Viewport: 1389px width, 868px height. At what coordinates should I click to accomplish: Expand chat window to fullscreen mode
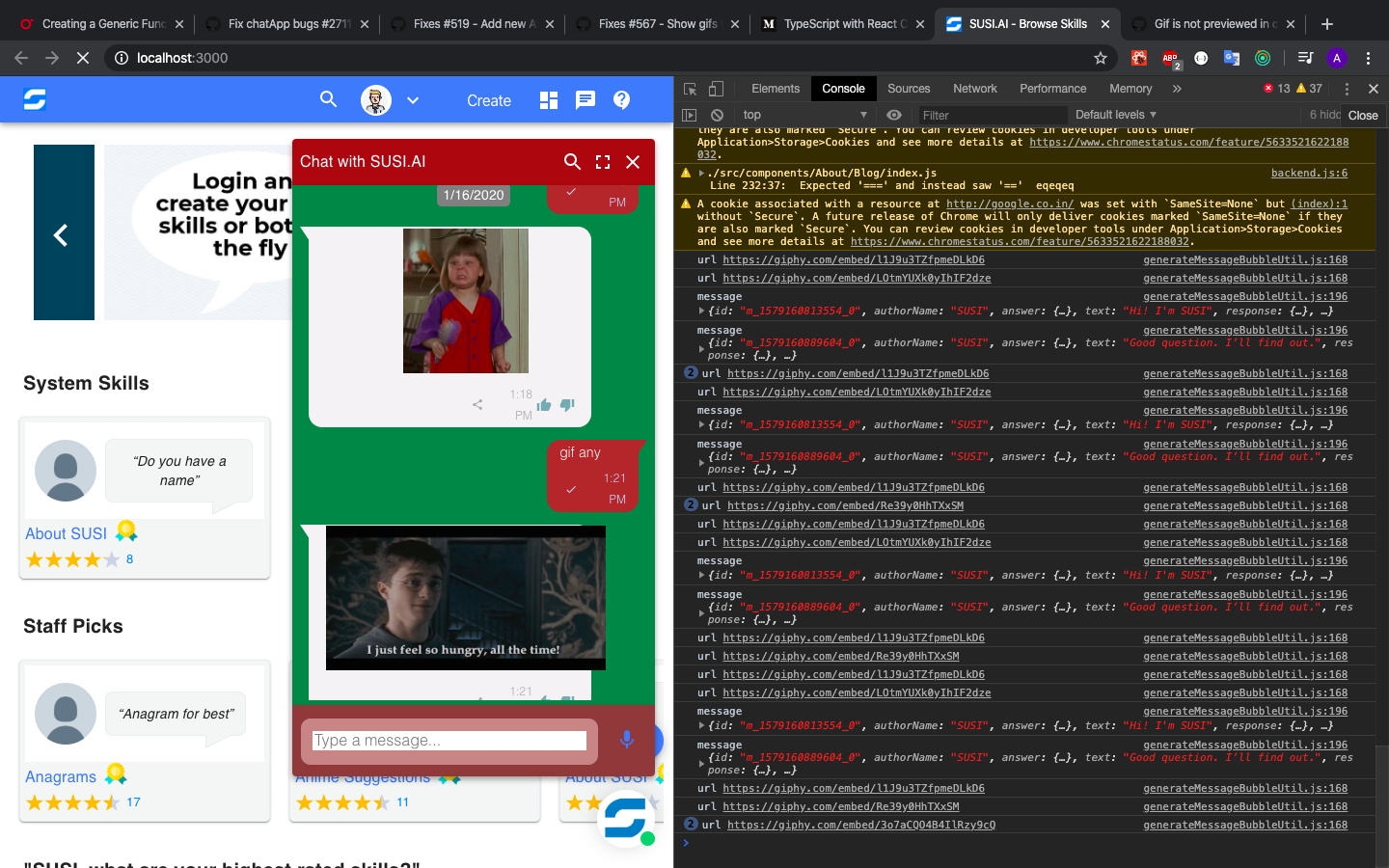602,162
